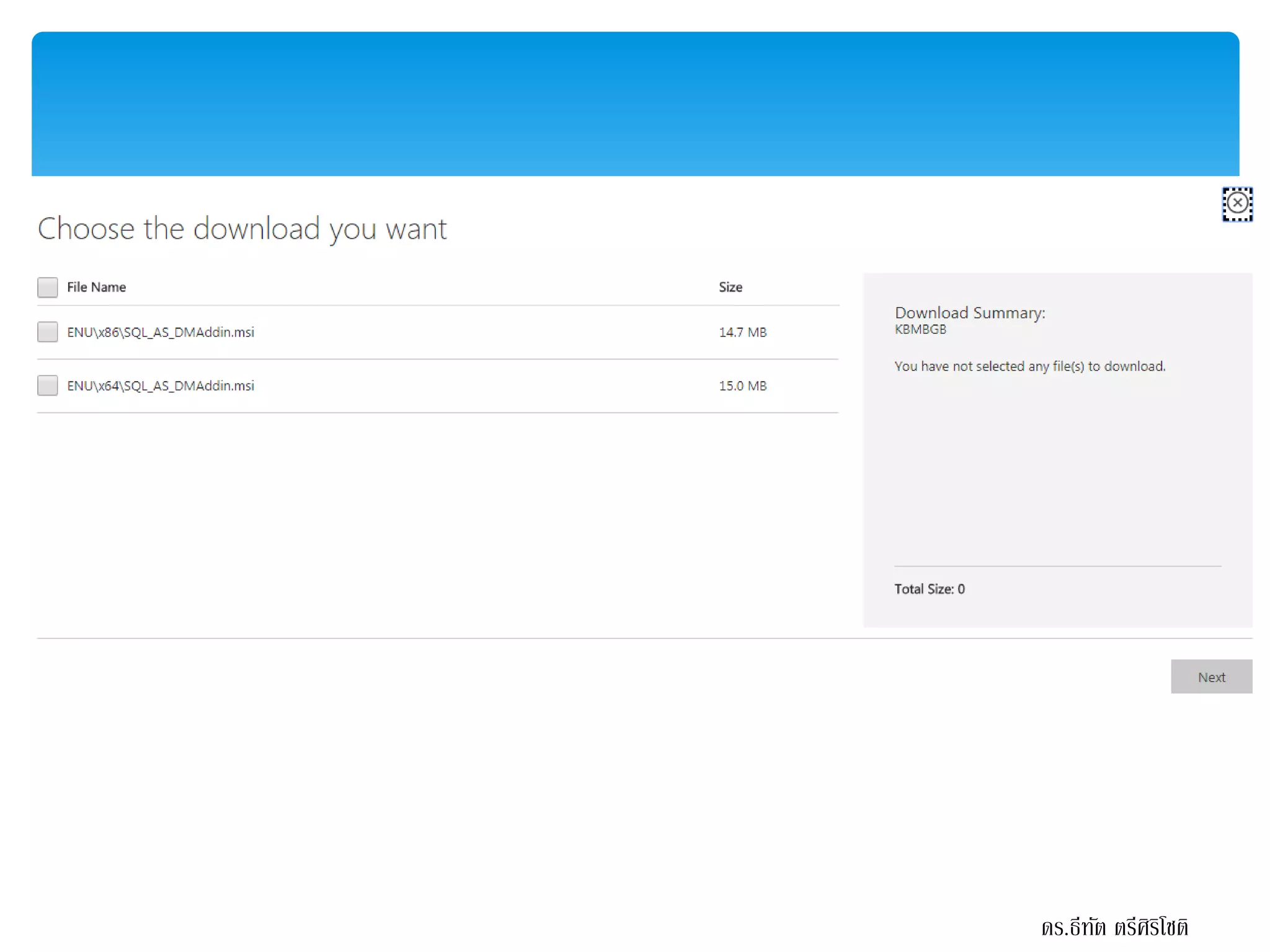Click the Download Summary heading
Viewport: 1270px width, 952px height.
[x=969, y=312]
